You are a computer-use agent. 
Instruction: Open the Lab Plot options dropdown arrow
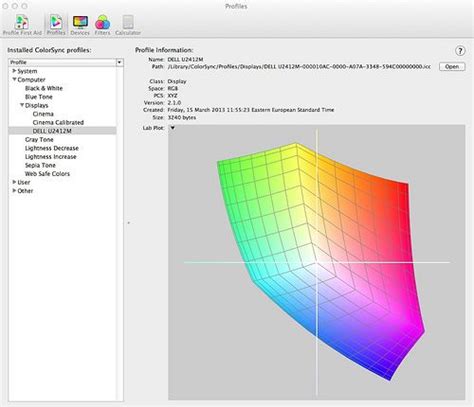[x=172, y=128]
